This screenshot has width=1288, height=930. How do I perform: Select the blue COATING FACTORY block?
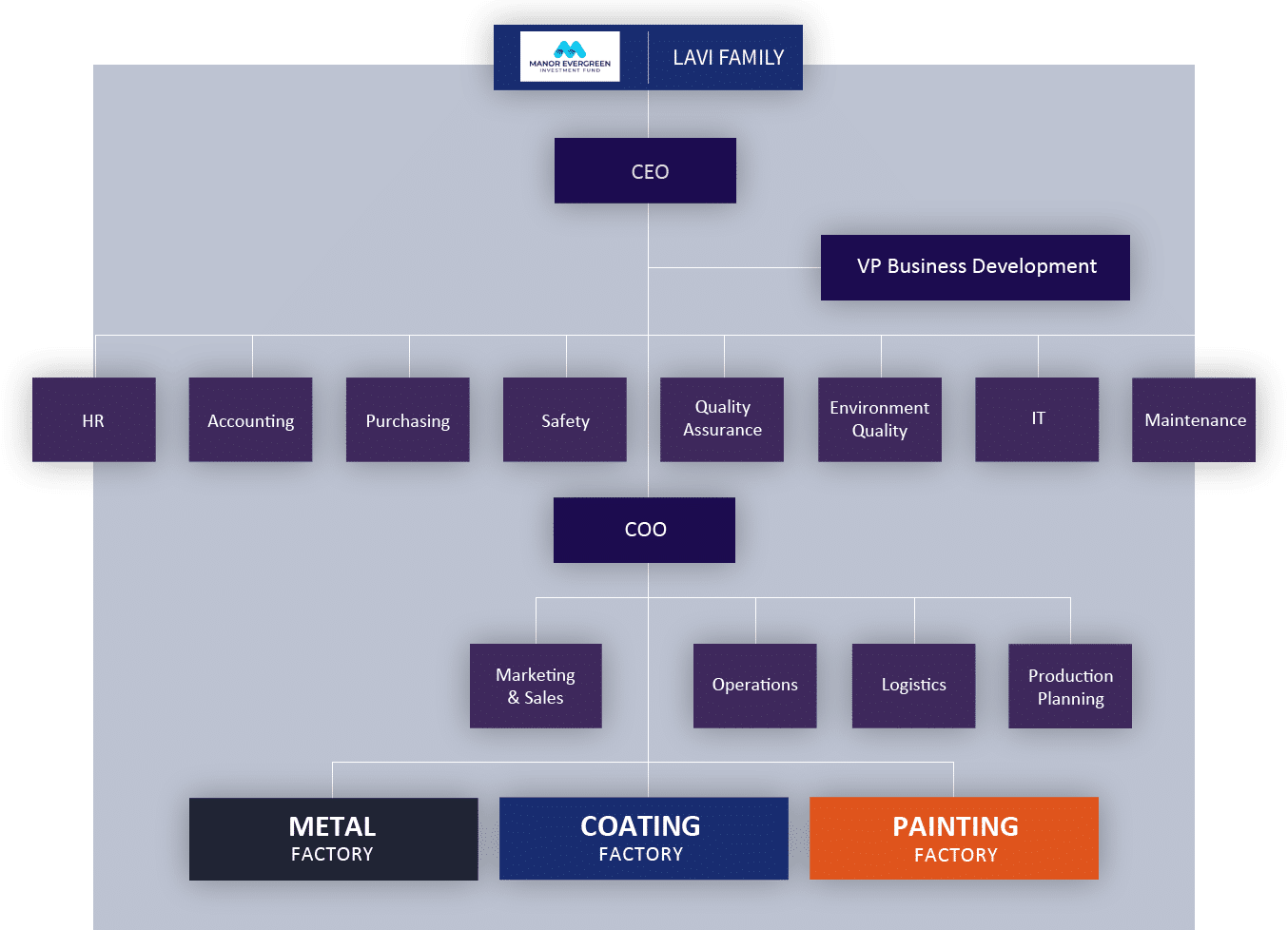point(644,839)
